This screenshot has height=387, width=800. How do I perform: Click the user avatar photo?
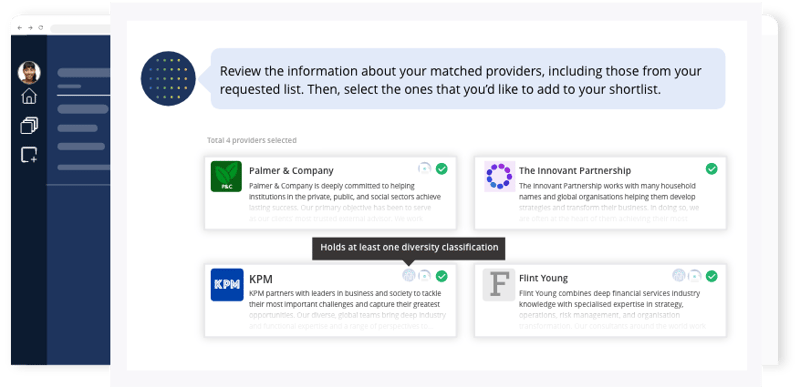click(x=29, y=72)
